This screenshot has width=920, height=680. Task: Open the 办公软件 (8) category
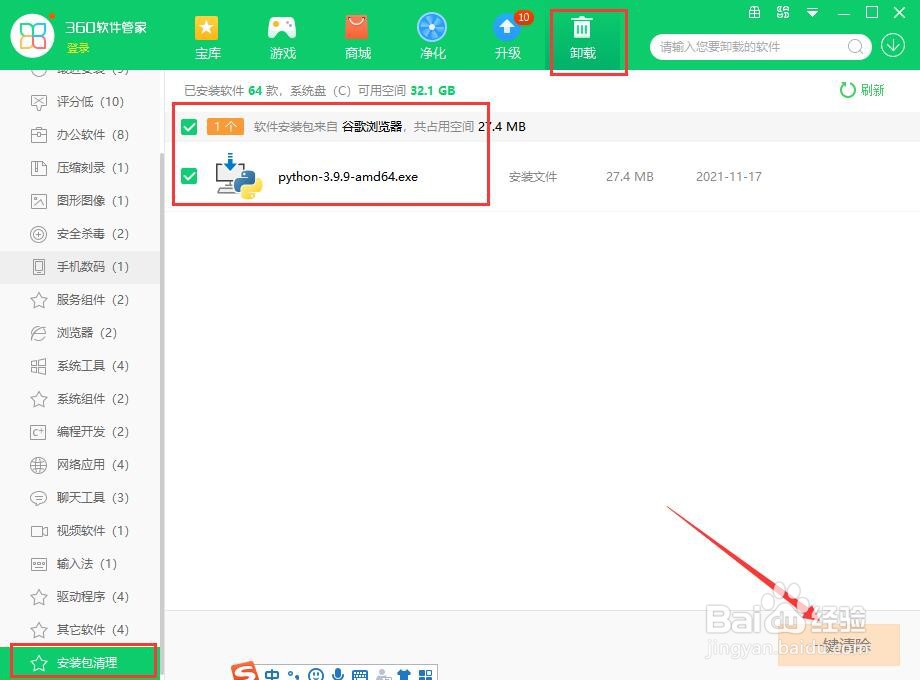click(80, 135)
